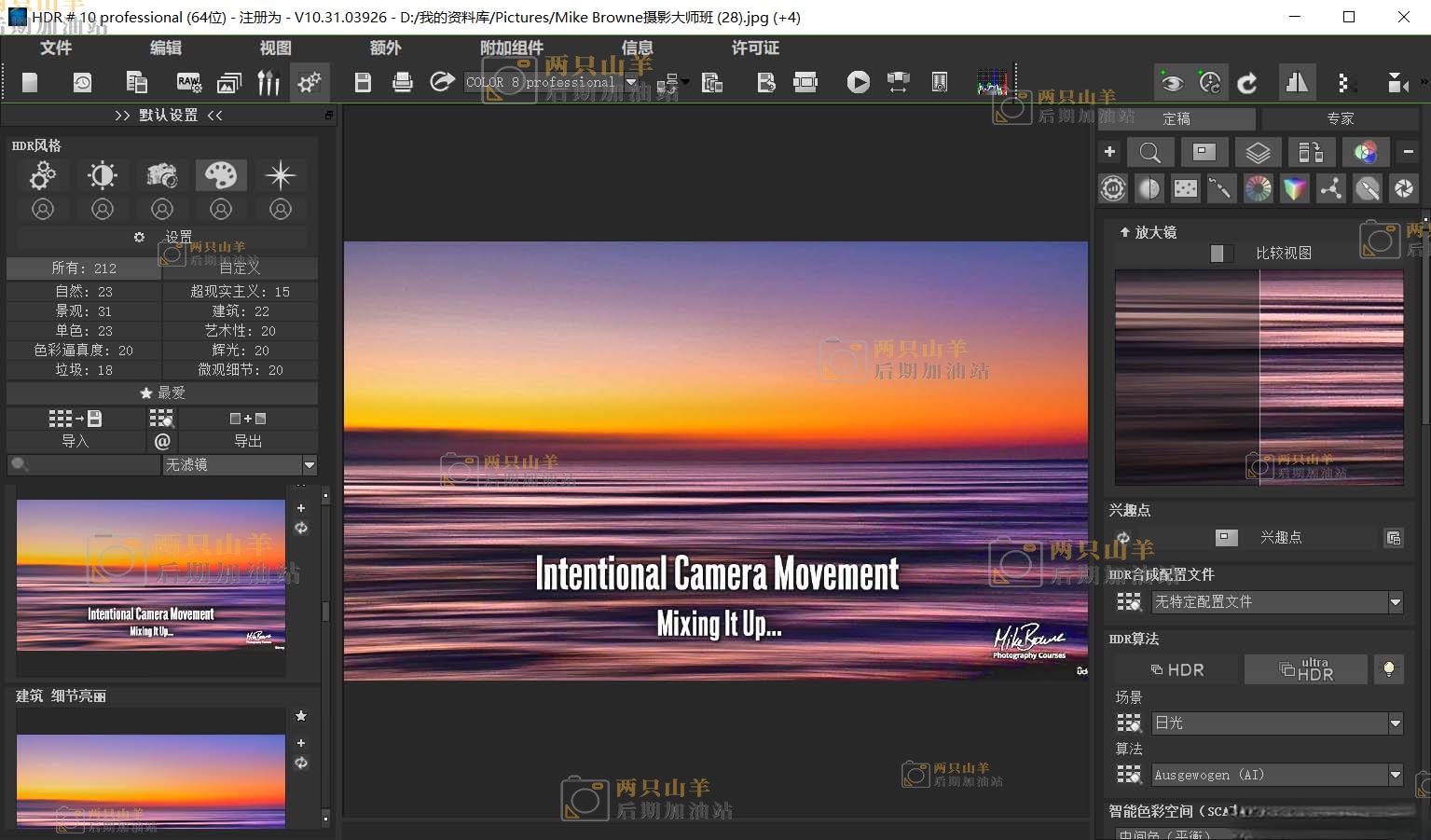Toggle the ultra HDR algorithm mode

(1305, 669)
